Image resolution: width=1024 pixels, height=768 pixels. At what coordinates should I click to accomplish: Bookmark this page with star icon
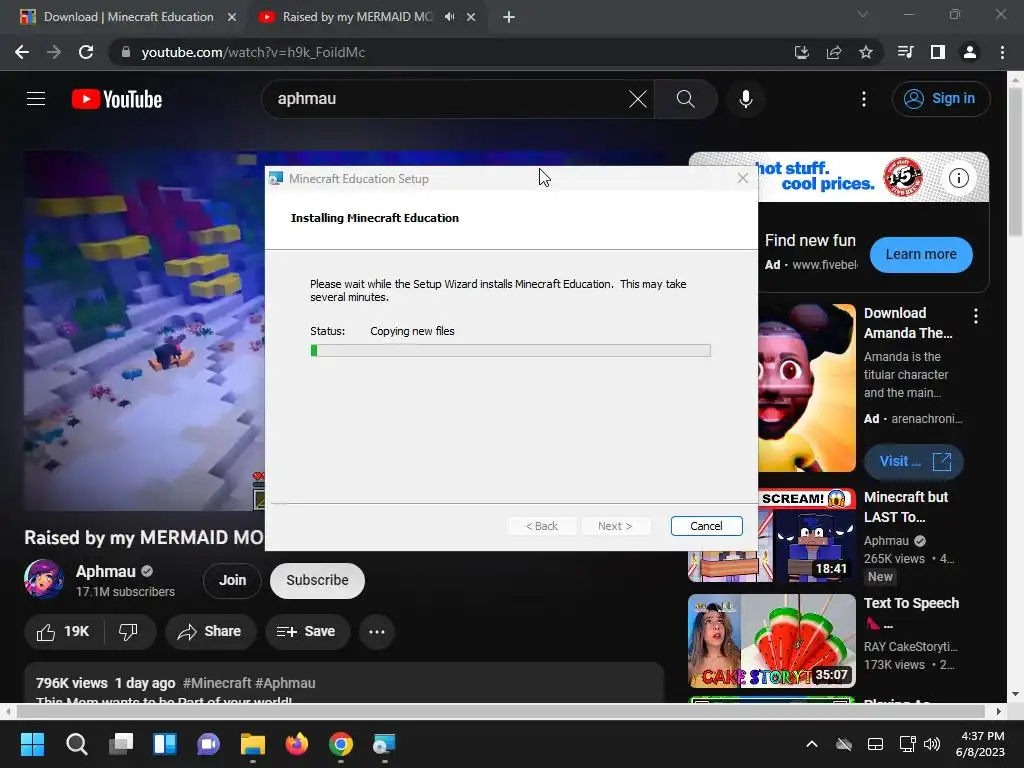click(x=865, y=52)
